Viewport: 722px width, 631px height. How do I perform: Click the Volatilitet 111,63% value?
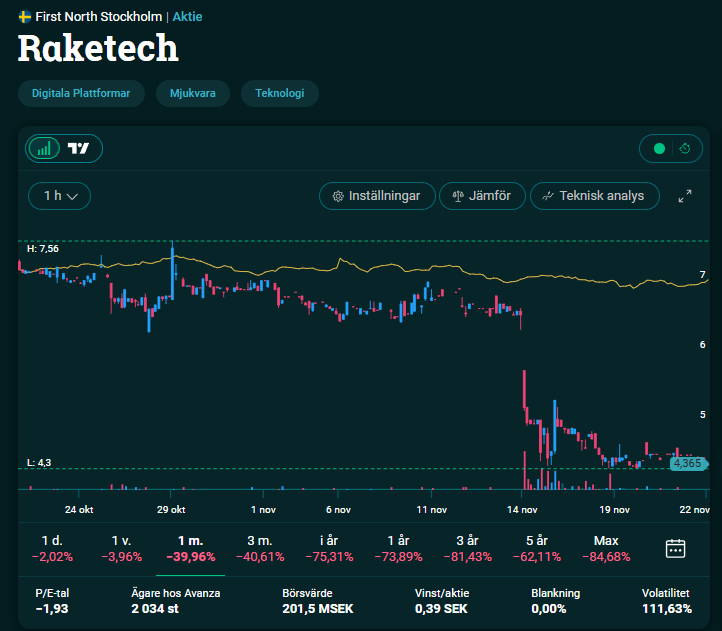(x=667, y=609)
